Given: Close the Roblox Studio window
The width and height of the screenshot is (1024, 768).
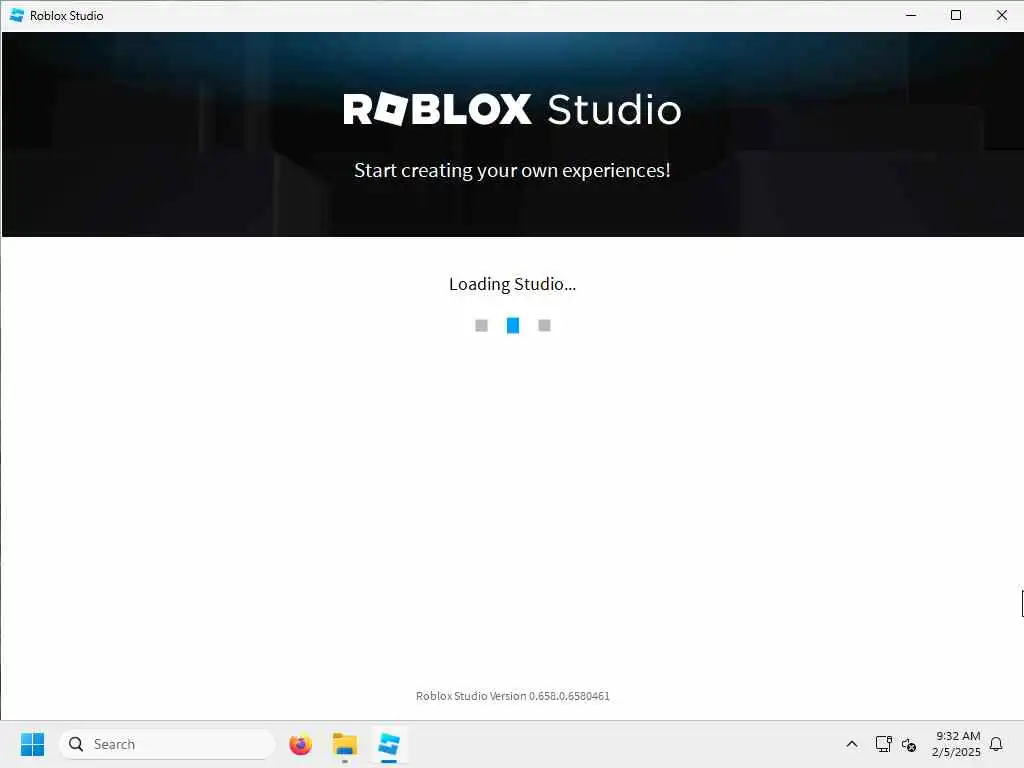Looking at the screenshot, I should tap(1002, 15).
